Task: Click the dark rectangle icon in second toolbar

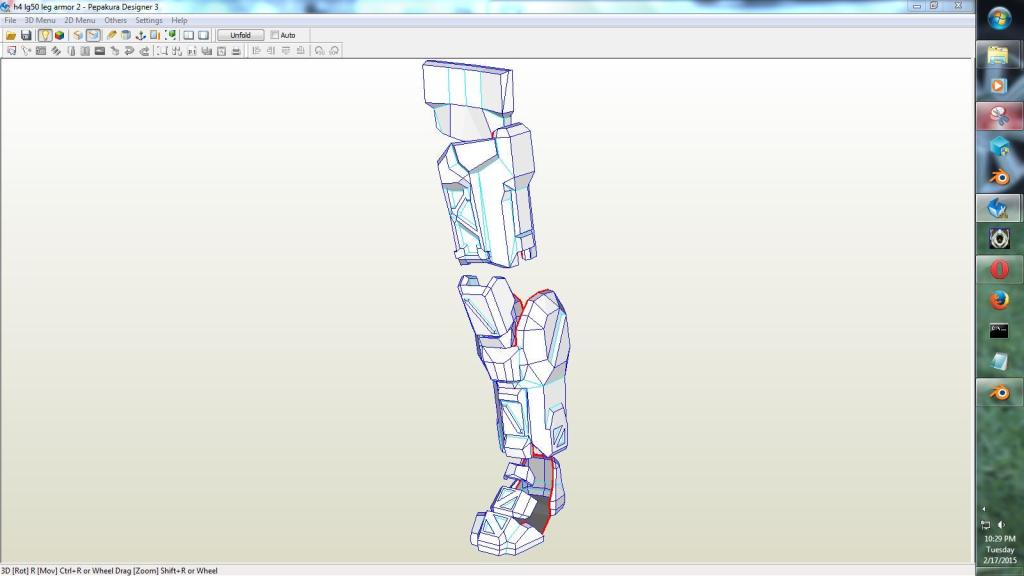Action: [100, 51]
